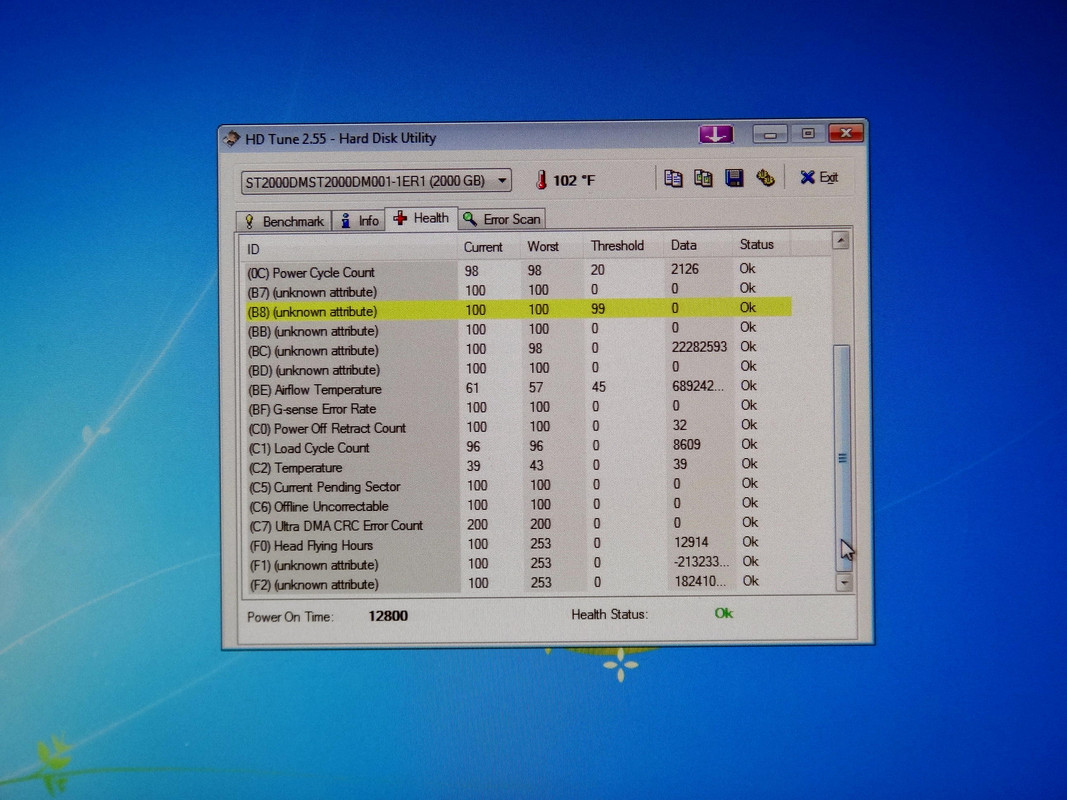This screenshot has width=1067, height=800.
Task: Click the copy info to clipboard icon
Action: pos(673,178)
